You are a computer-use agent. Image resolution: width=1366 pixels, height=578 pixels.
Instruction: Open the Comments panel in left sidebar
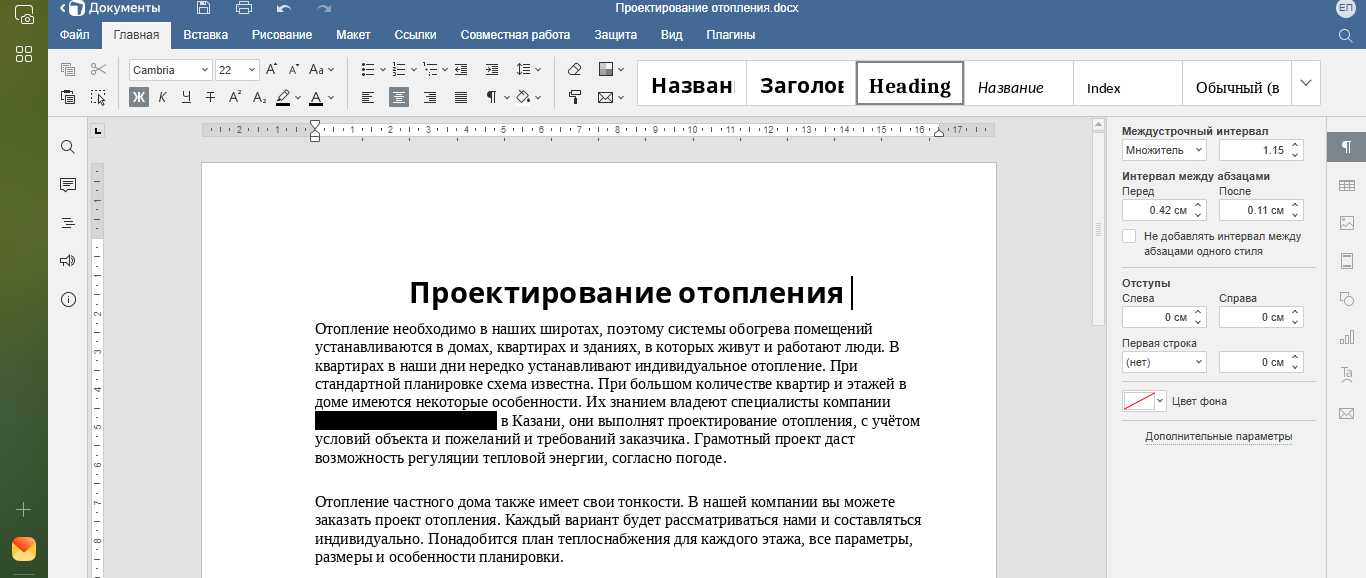(x=68, y=185)
